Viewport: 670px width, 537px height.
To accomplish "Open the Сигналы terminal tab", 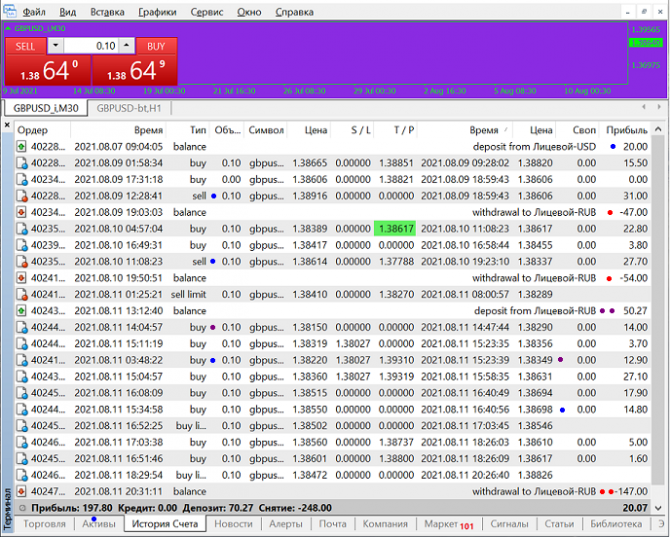I will click(x=509, y=524).
